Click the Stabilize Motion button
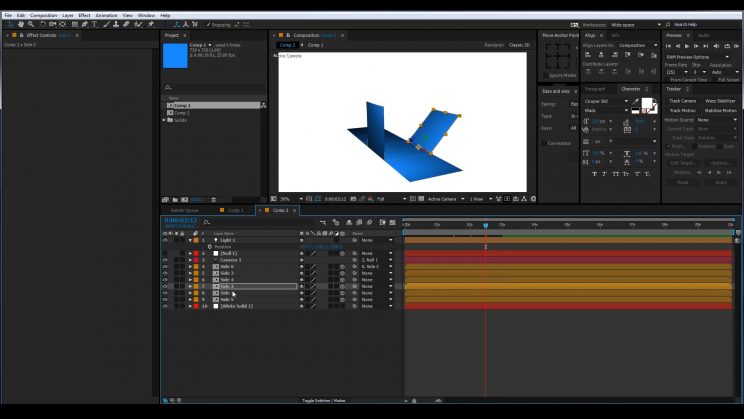The width and height of the screenshot is (744, 419). (720, 111)
